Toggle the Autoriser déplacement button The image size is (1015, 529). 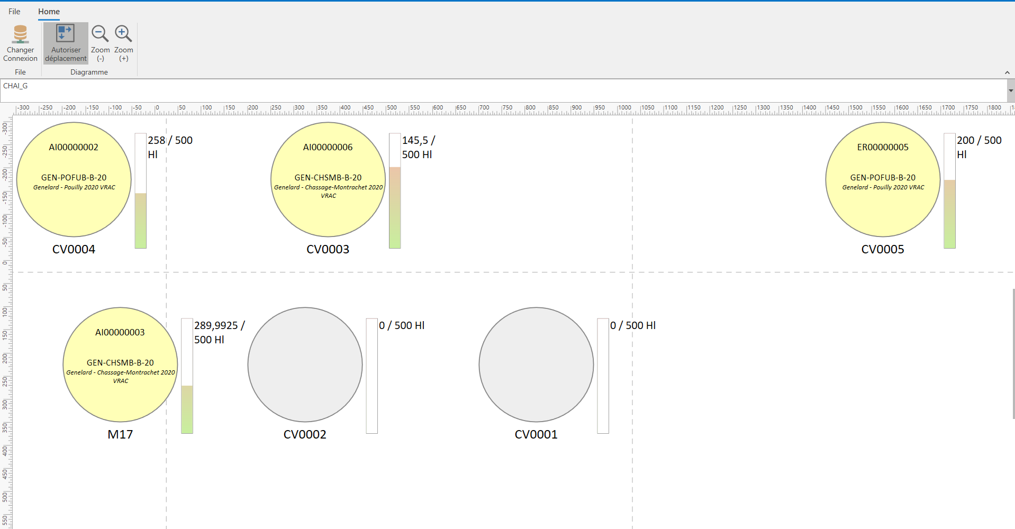(65, 43)
